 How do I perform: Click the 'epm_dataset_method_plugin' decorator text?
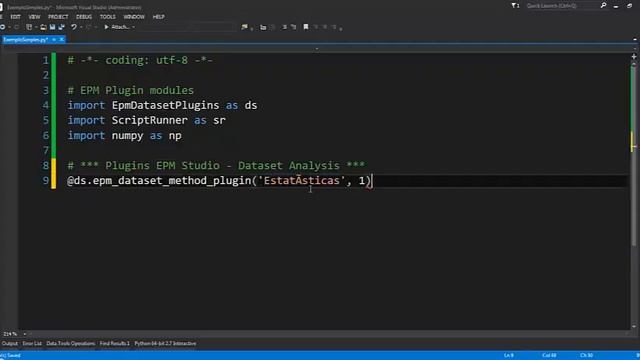point(172,181)
